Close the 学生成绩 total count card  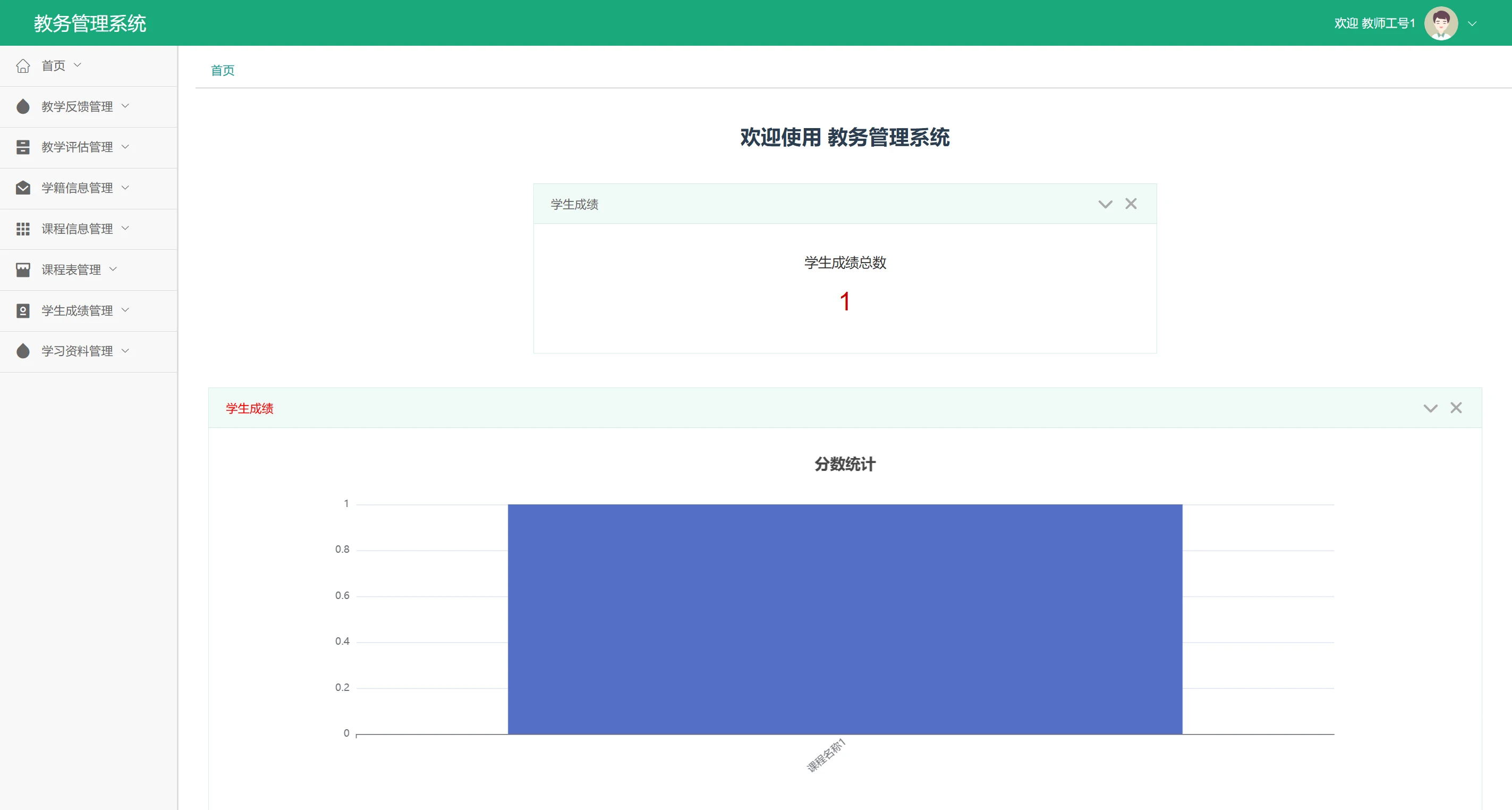pos(1131,204)
